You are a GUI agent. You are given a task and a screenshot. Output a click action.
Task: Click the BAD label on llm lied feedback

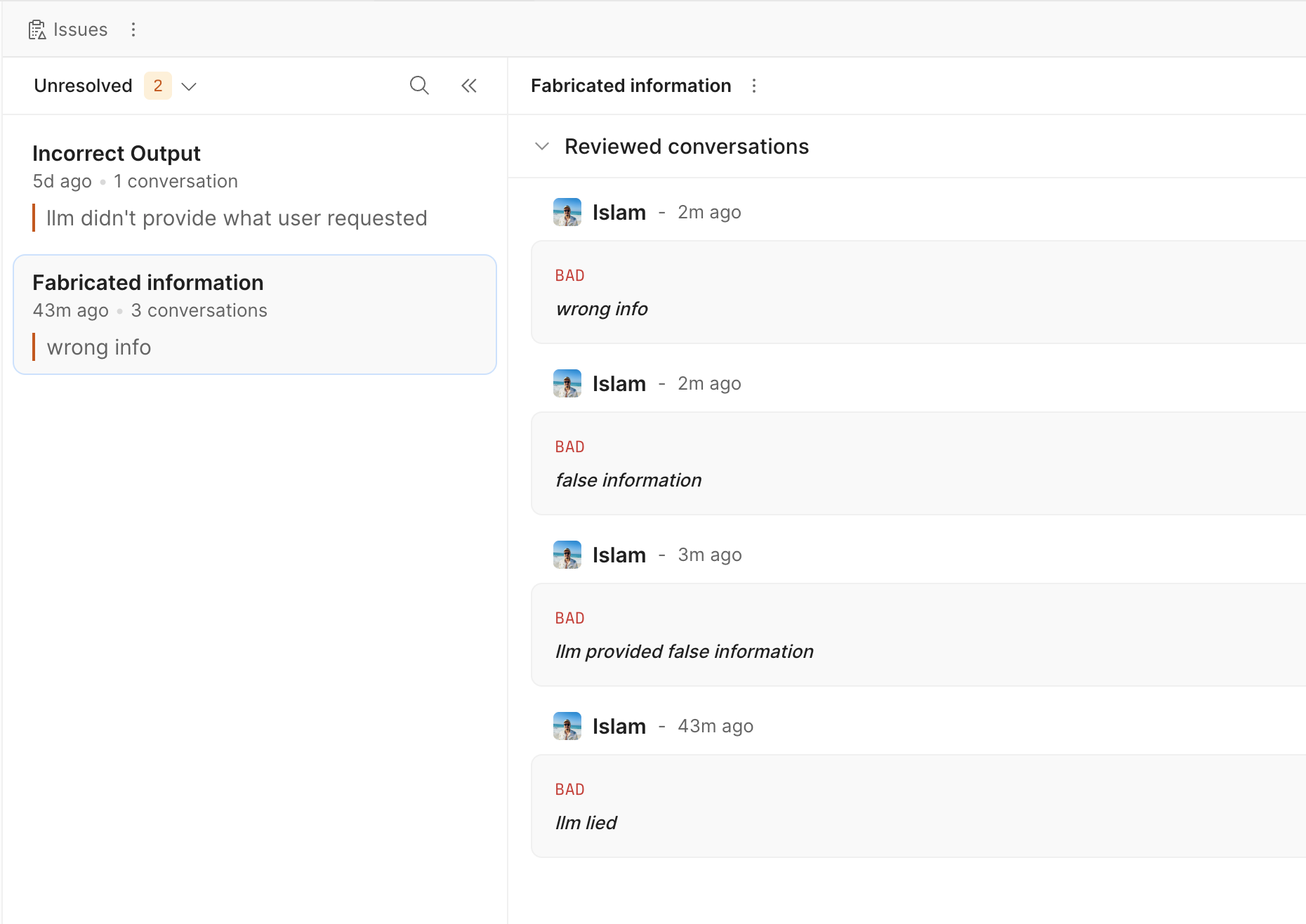569,788
